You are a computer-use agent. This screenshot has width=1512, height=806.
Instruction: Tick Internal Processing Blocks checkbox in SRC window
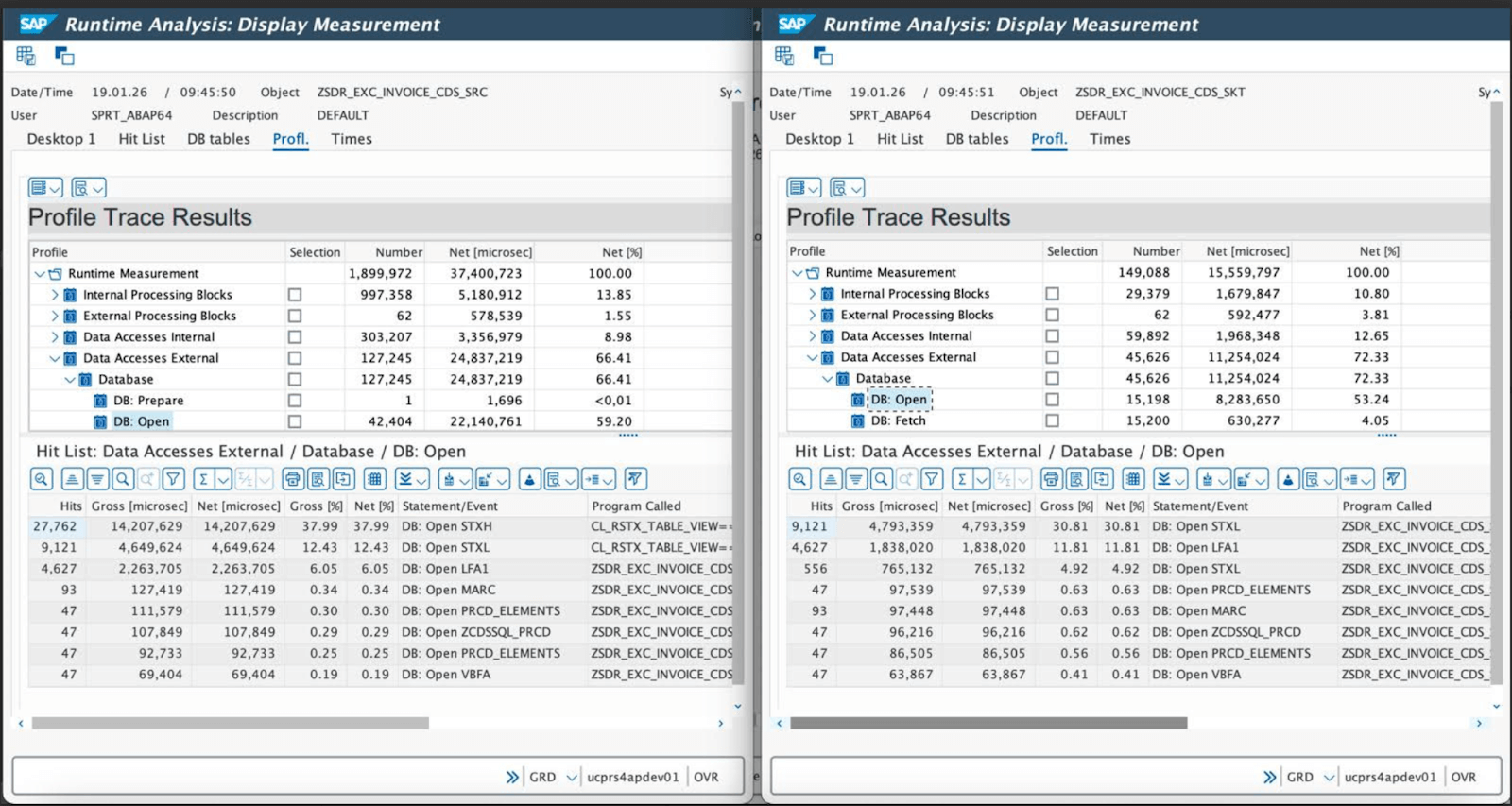(295, 295)
